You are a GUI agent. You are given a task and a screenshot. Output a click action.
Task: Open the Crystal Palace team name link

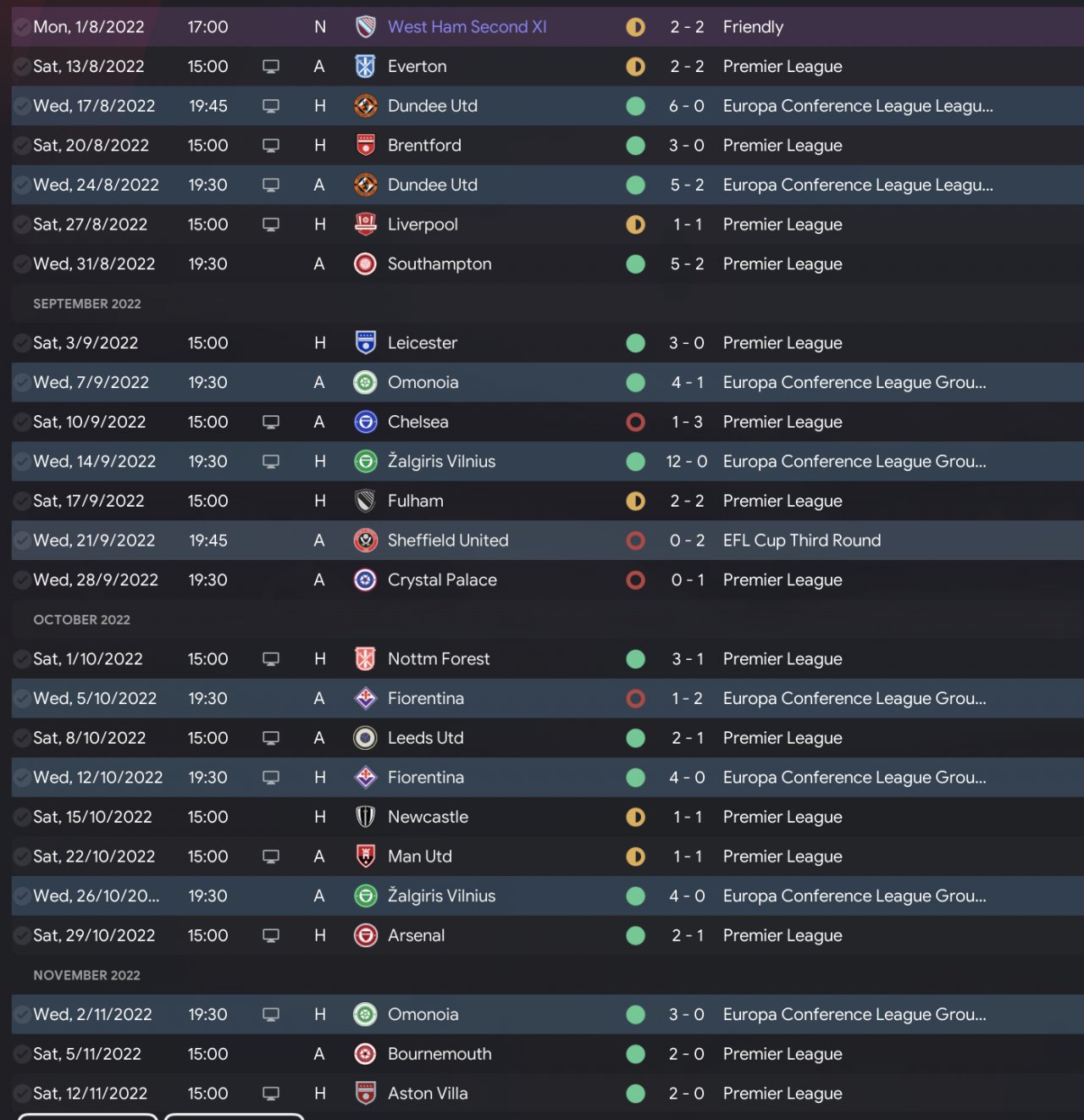click(x=442, y=580)
